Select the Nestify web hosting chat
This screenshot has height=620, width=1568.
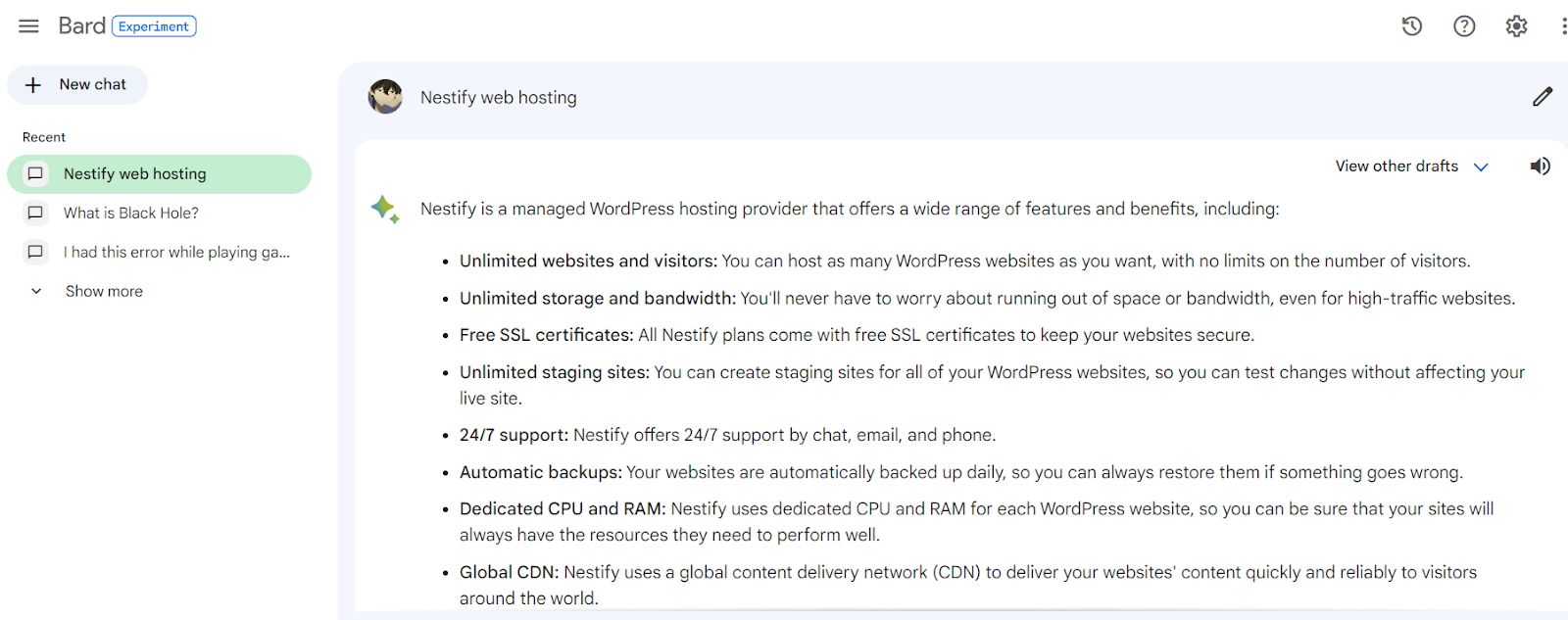click(159, 174)
